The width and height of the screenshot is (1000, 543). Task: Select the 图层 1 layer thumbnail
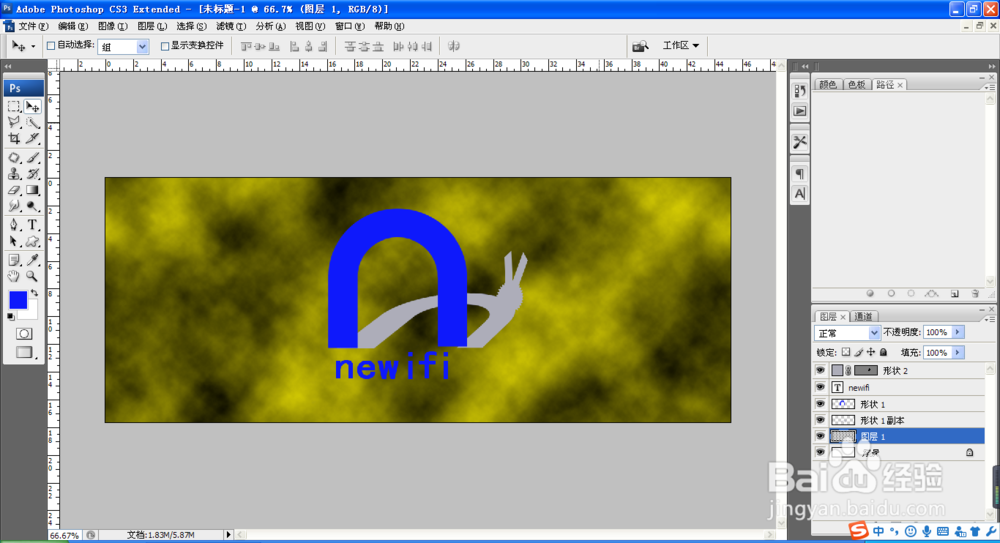click(842, 436)
